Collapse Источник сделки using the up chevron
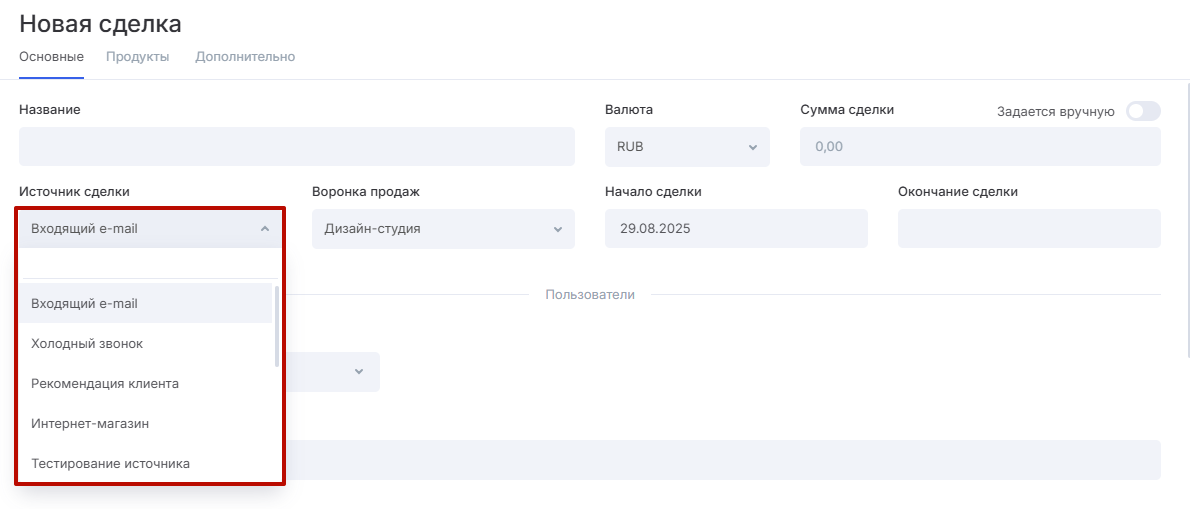The width and height of the screenshot is (1190, 509). [x=264, y=229]
